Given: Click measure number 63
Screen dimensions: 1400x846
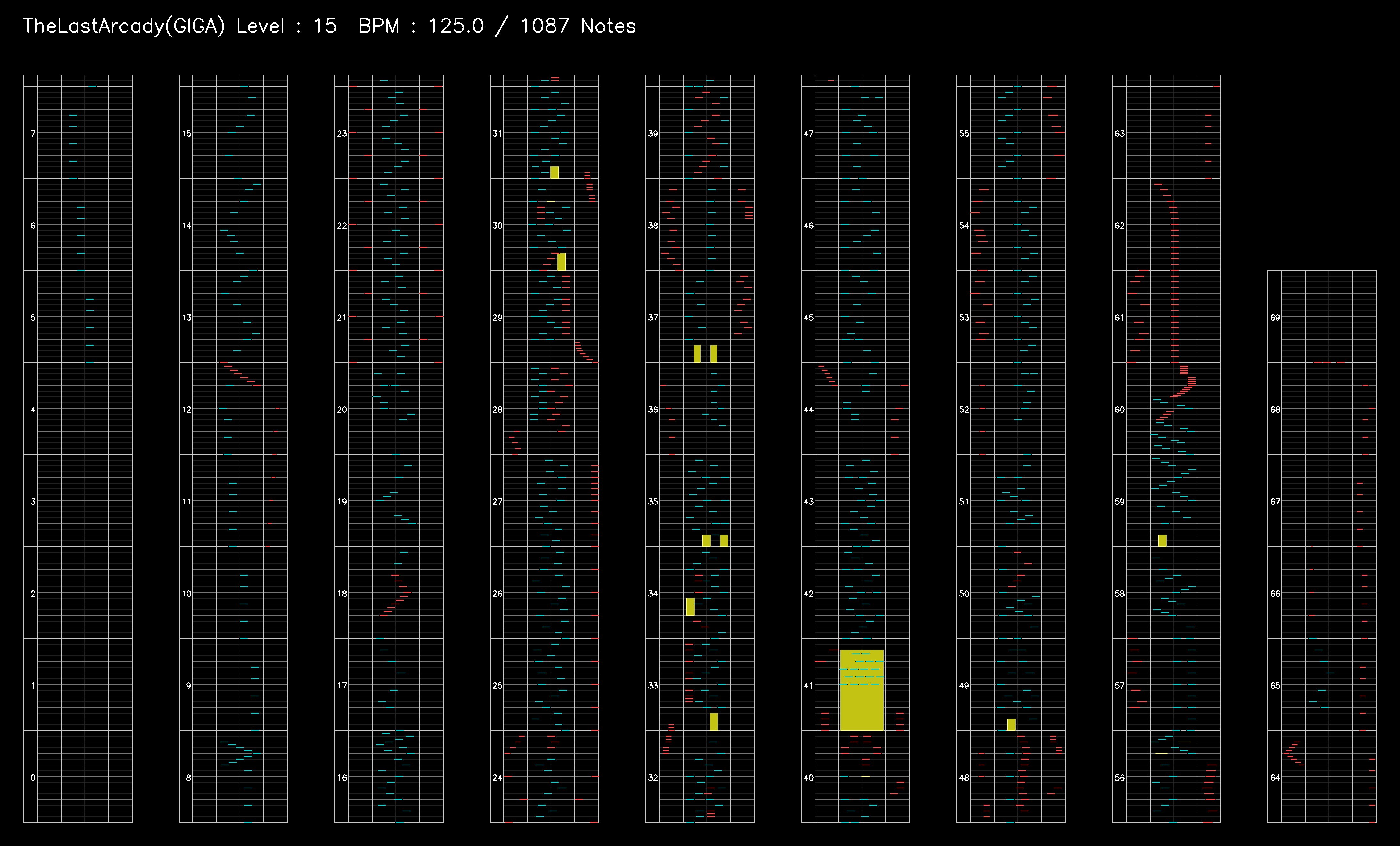Looking at the screenshot, I should (1120, 134).
